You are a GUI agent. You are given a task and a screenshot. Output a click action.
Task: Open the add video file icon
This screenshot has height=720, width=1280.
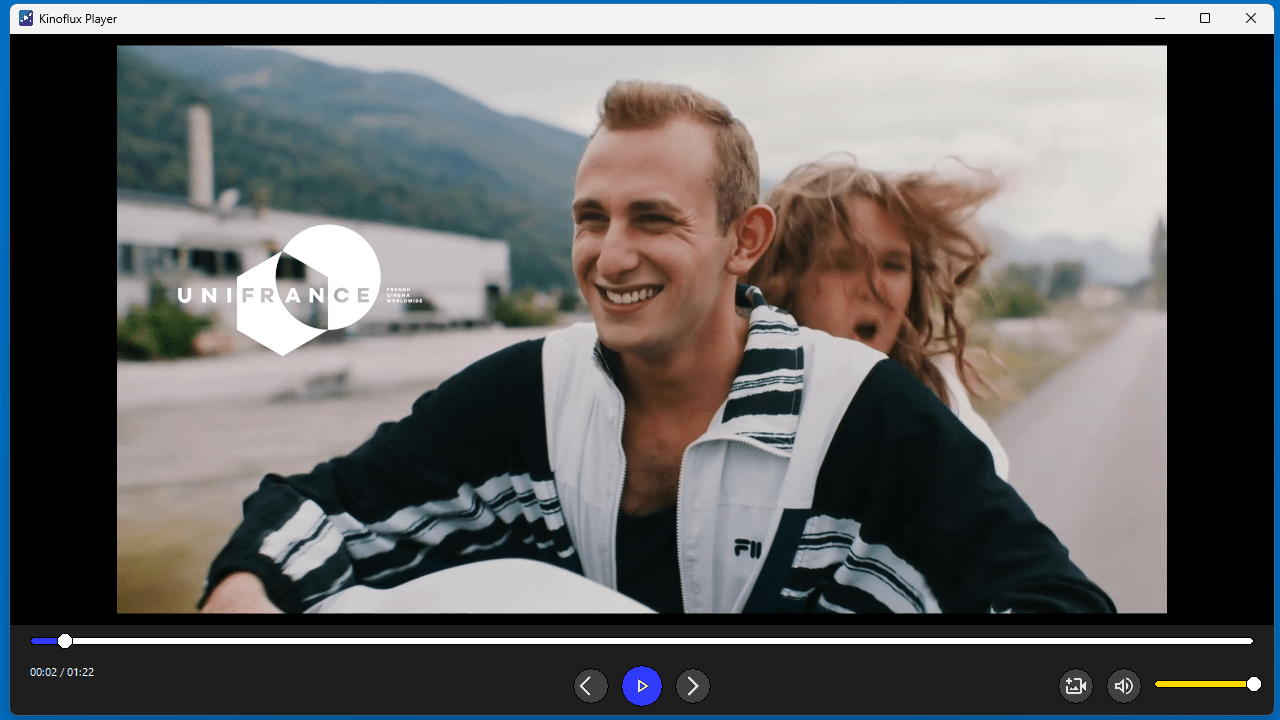pyautogui.click(x=1076, y=686)
